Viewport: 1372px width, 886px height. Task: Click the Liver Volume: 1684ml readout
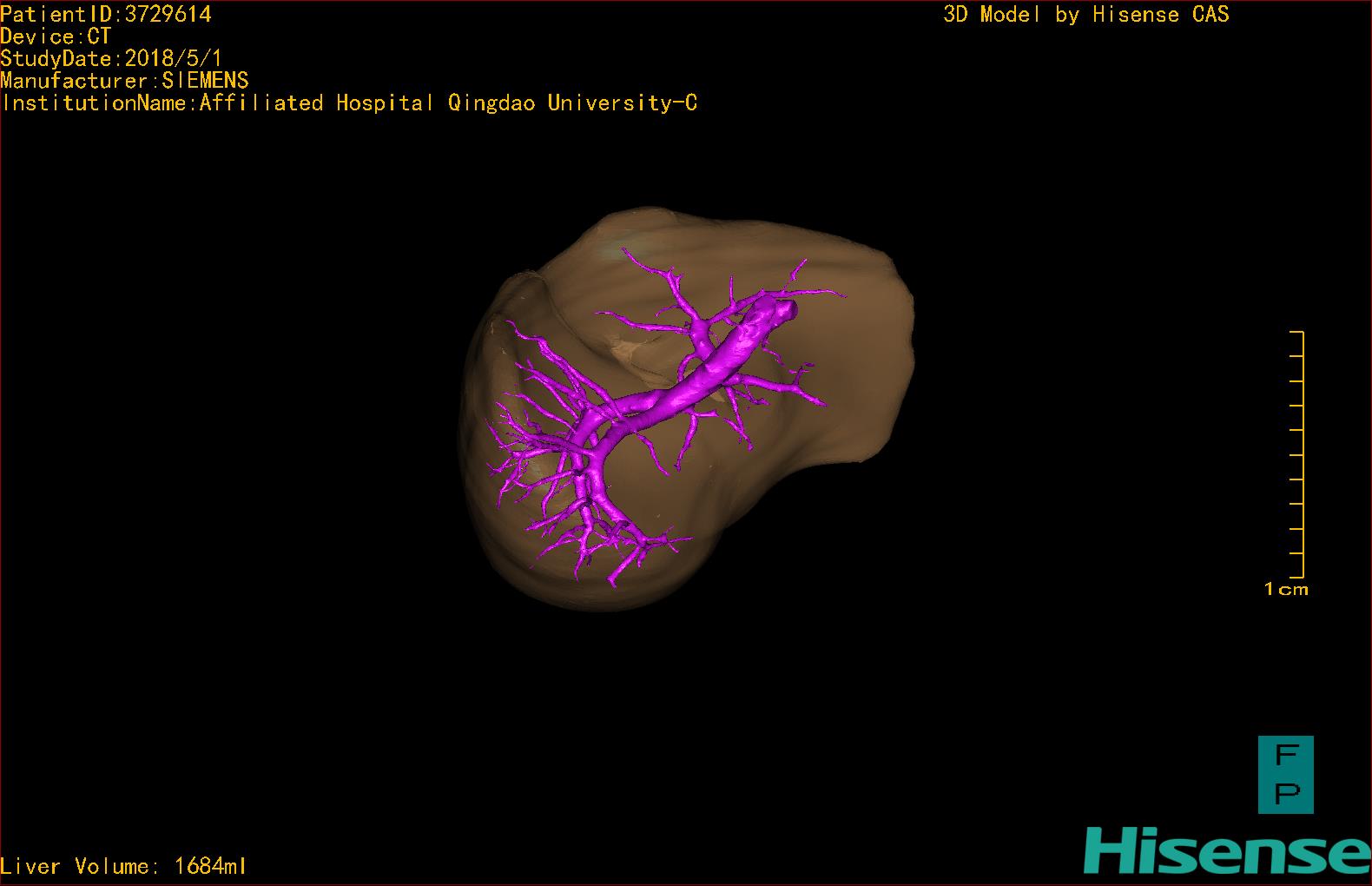pyautogui.click(x=123, y=866)
